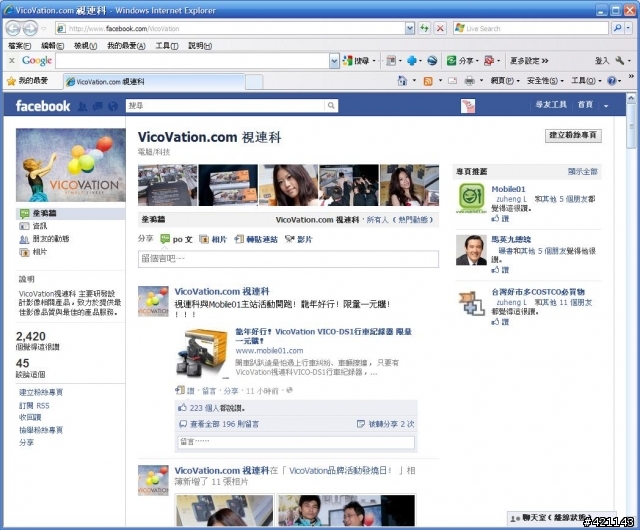640x530 pixels.
Task: Click the Mobile01 green page icon
Action: (x=471, y=198)
